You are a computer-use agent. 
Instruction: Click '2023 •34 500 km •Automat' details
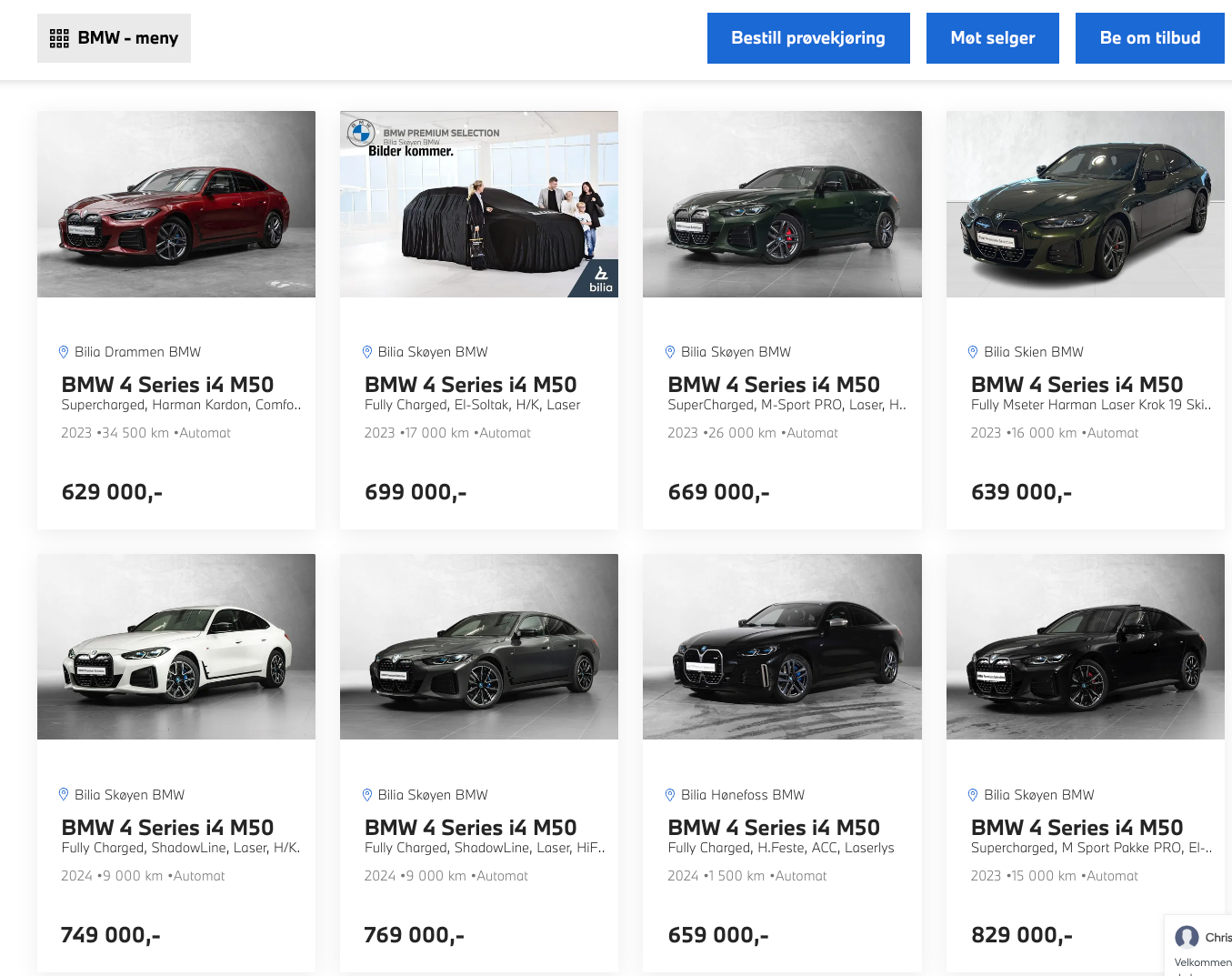[146, 433]
